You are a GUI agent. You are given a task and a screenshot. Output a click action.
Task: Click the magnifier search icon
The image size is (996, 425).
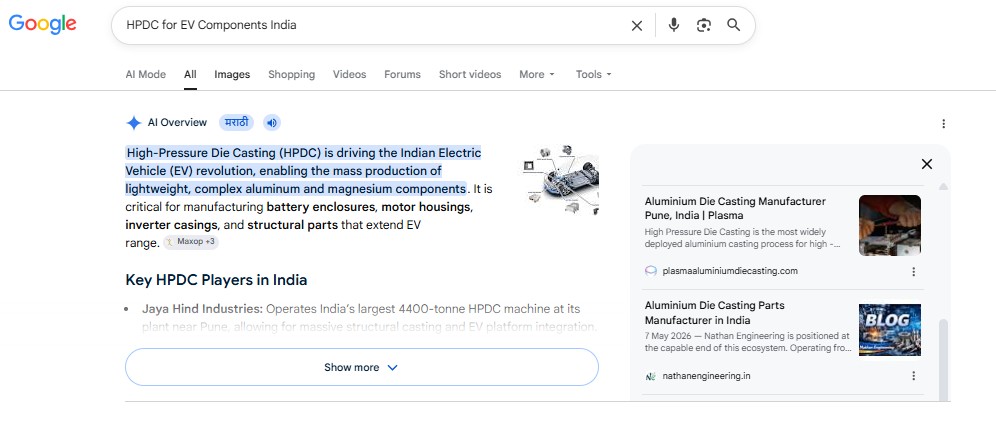tap(734, 25)
